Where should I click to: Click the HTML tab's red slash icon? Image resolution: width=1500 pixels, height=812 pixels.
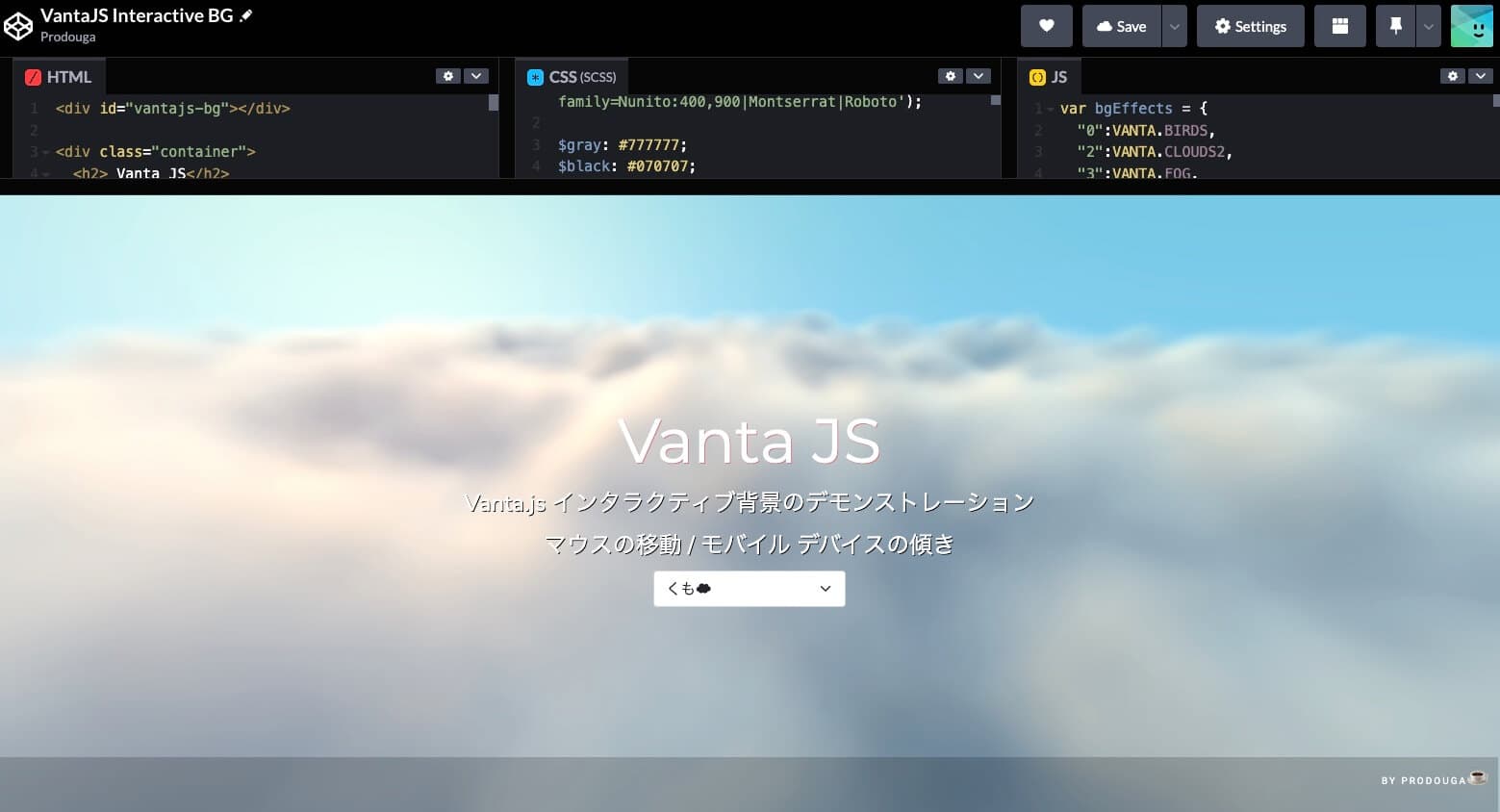coord(33,77)
